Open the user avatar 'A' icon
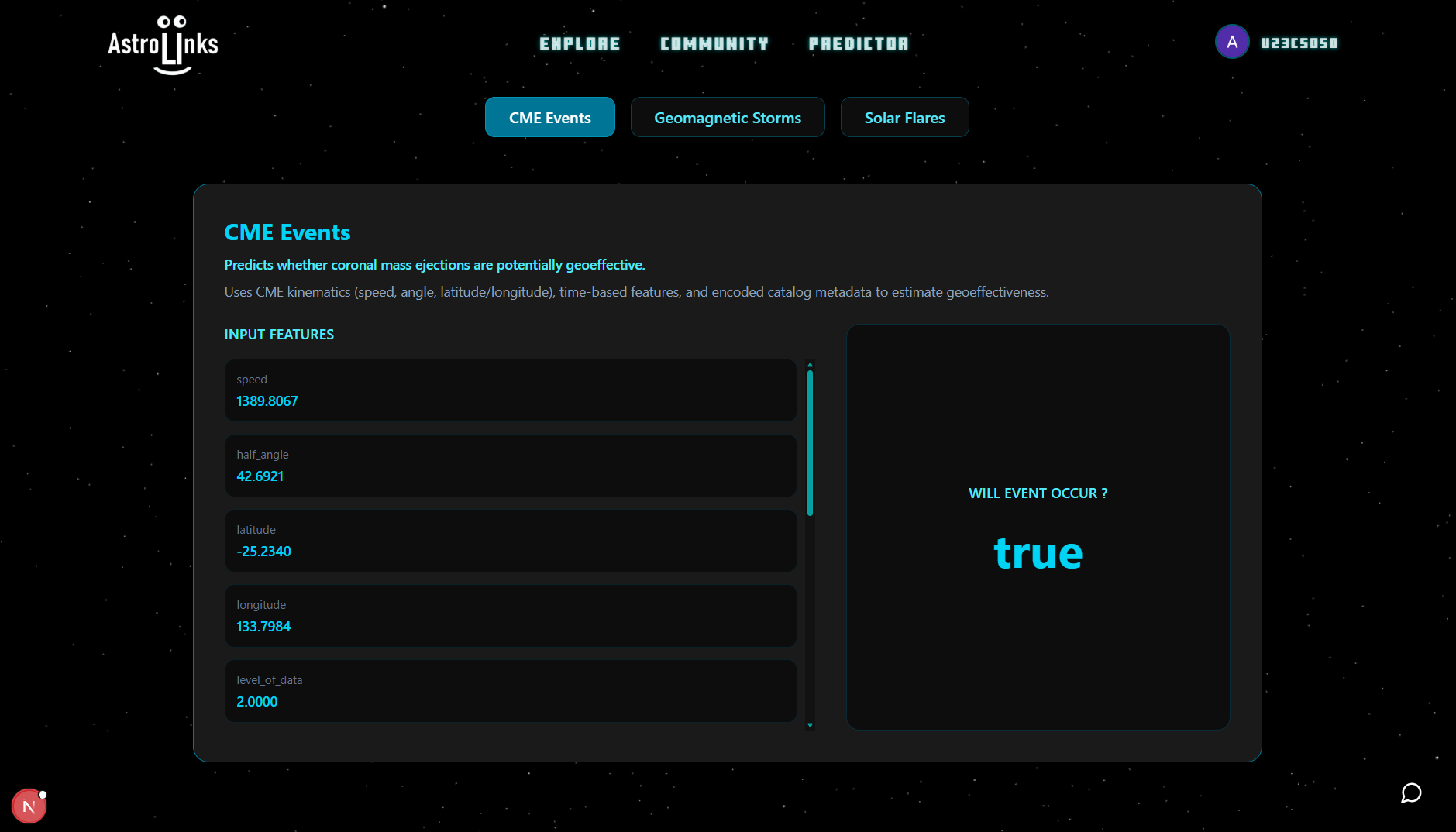1456x832 pixels. pyautogui.click(x=1231, y=42)
